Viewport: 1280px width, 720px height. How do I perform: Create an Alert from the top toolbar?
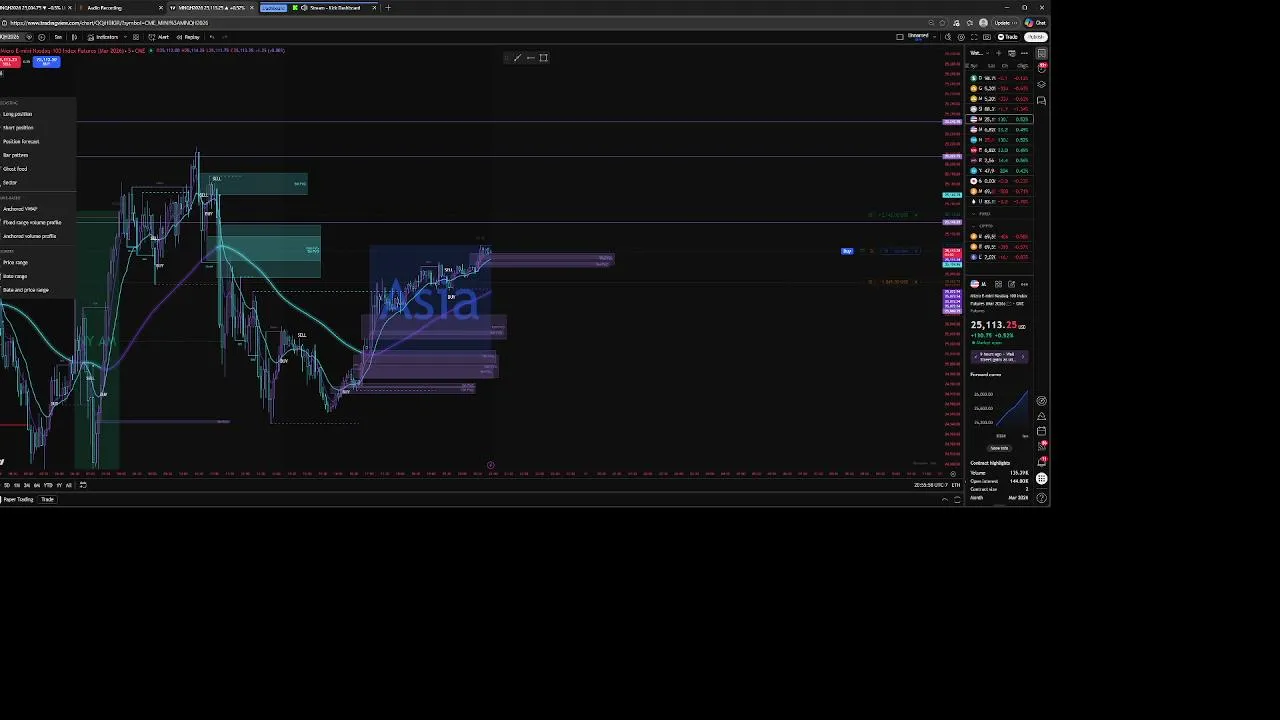[158, 37]
